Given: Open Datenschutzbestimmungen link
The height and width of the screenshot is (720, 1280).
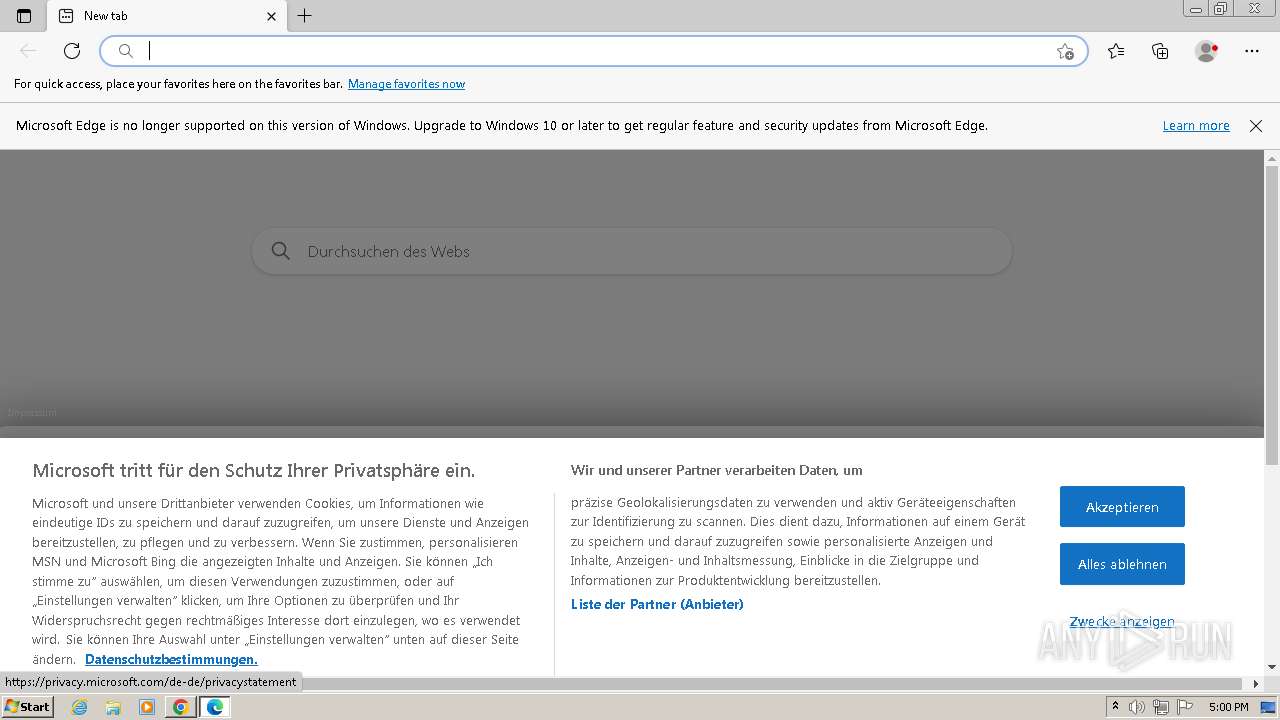Looking at the screenshot, I should click(171, 659).
